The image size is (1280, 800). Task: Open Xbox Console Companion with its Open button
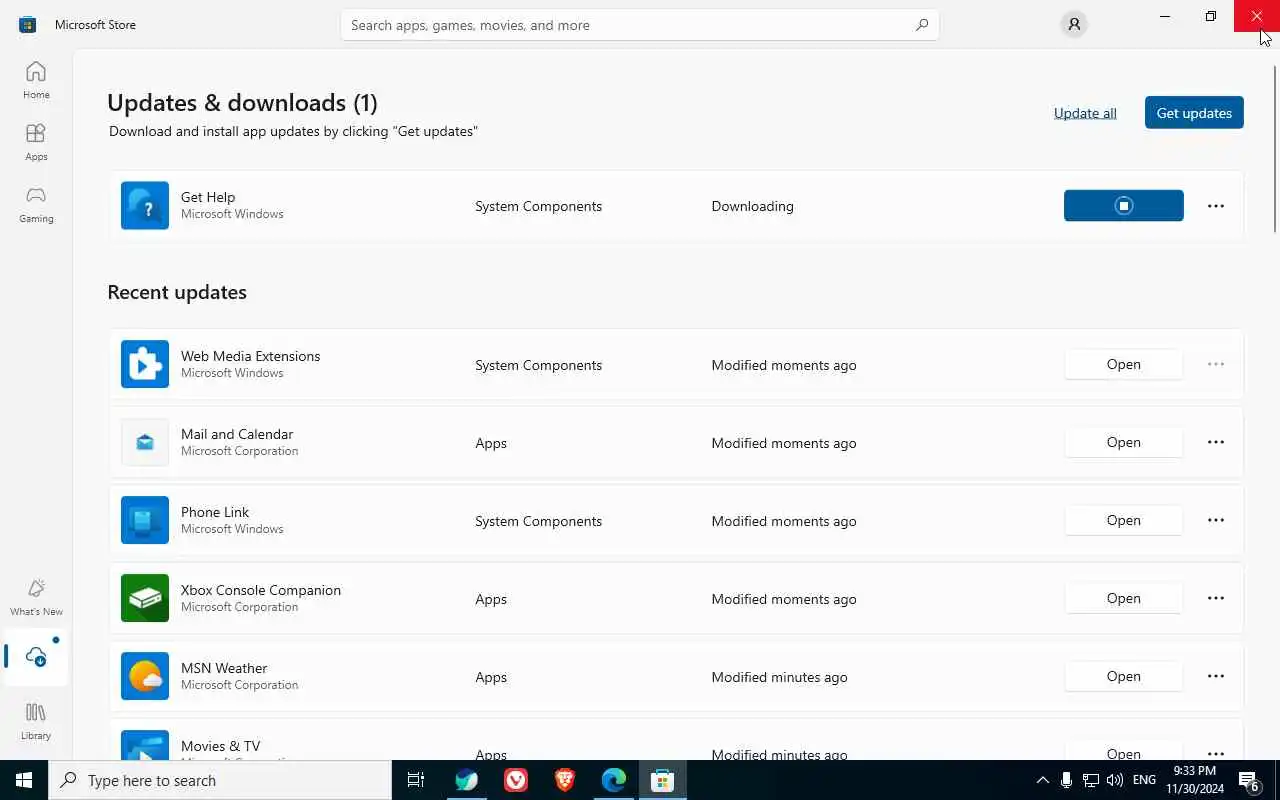click(x=1124, y=598)
